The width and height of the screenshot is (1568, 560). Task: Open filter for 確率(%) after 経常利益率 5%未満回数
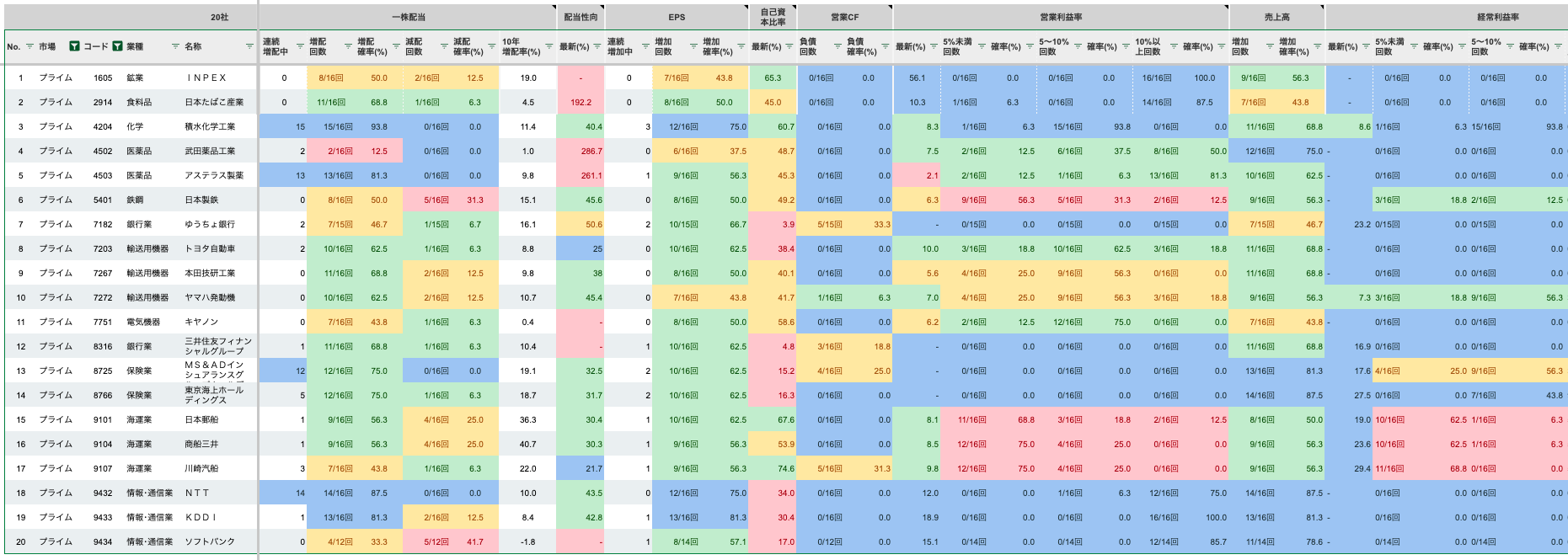tap(1462, 46)
